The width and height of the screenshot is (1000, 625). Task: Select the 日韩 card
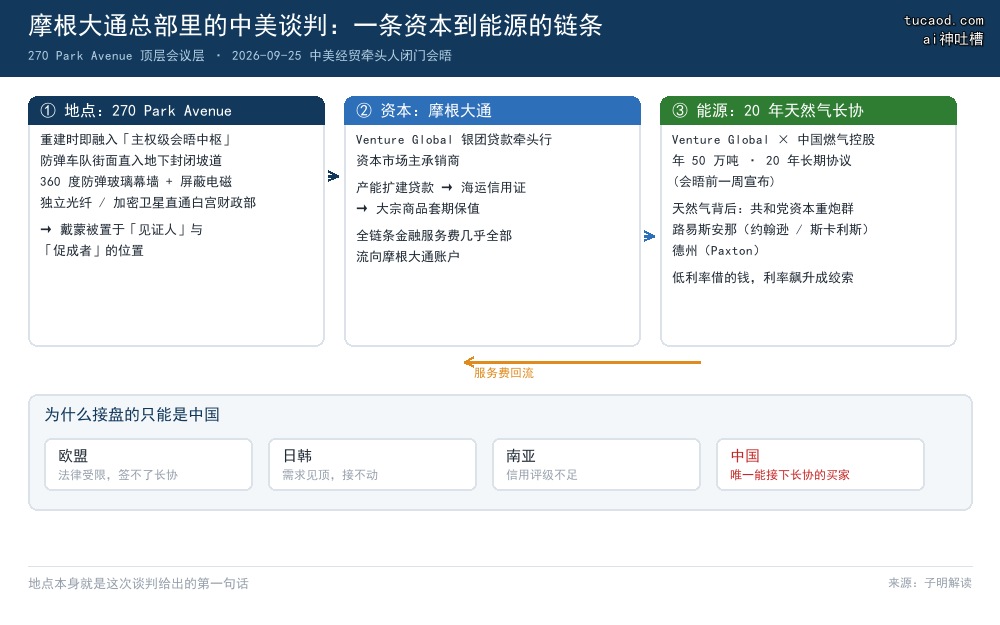[372, 464]
